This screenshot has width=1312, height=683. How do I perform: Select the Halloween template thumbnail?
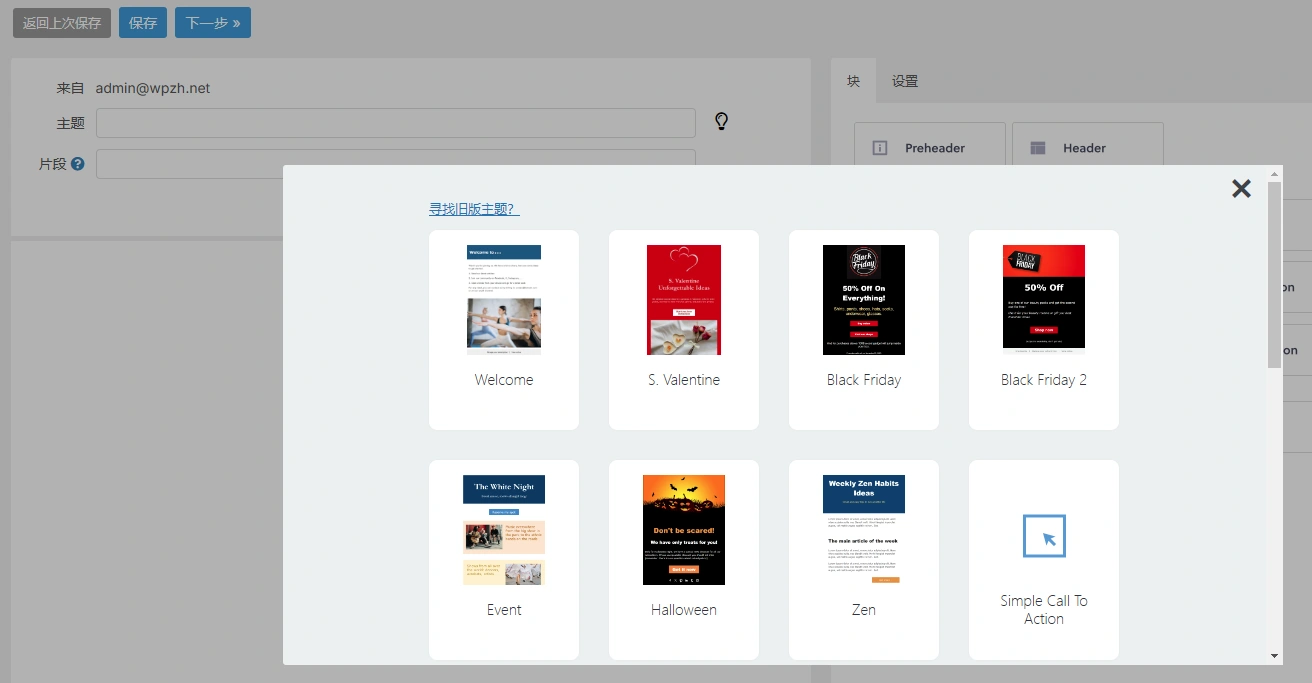[683, 529]
